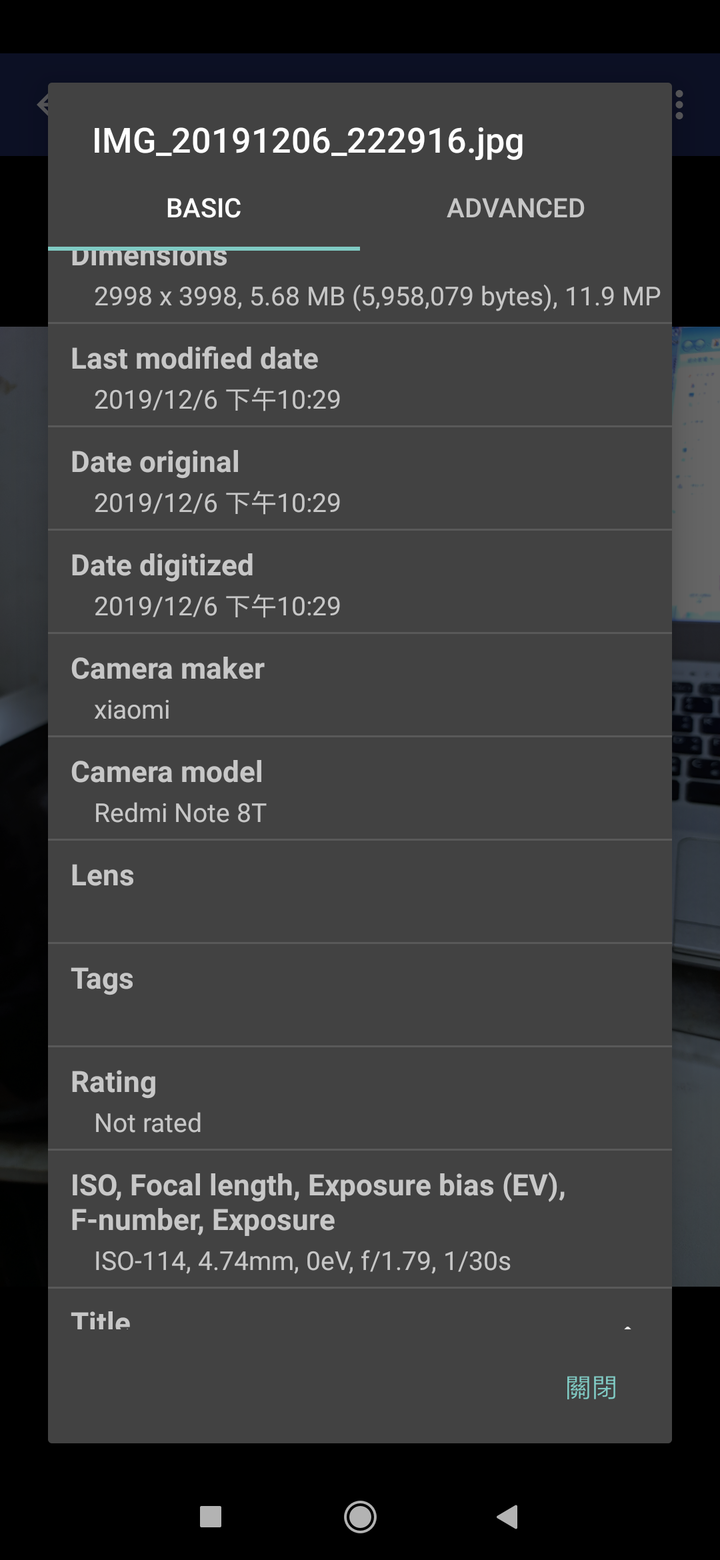Open the three-dot overflow menu icon
This screenshot has height=1560, width=720.
click(679, 105)
